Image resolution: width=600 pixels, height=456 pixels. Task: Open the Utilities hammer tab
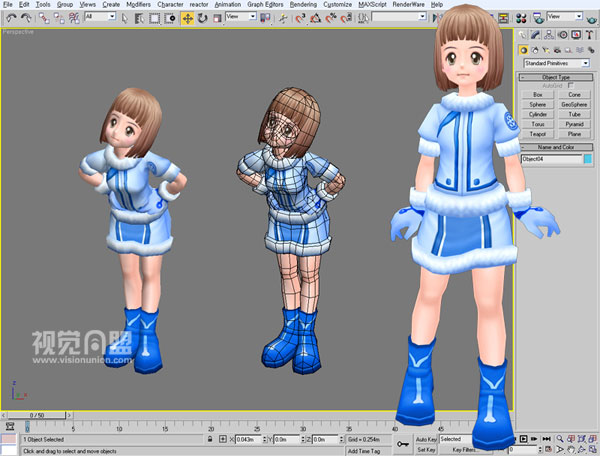coord(588,35)
